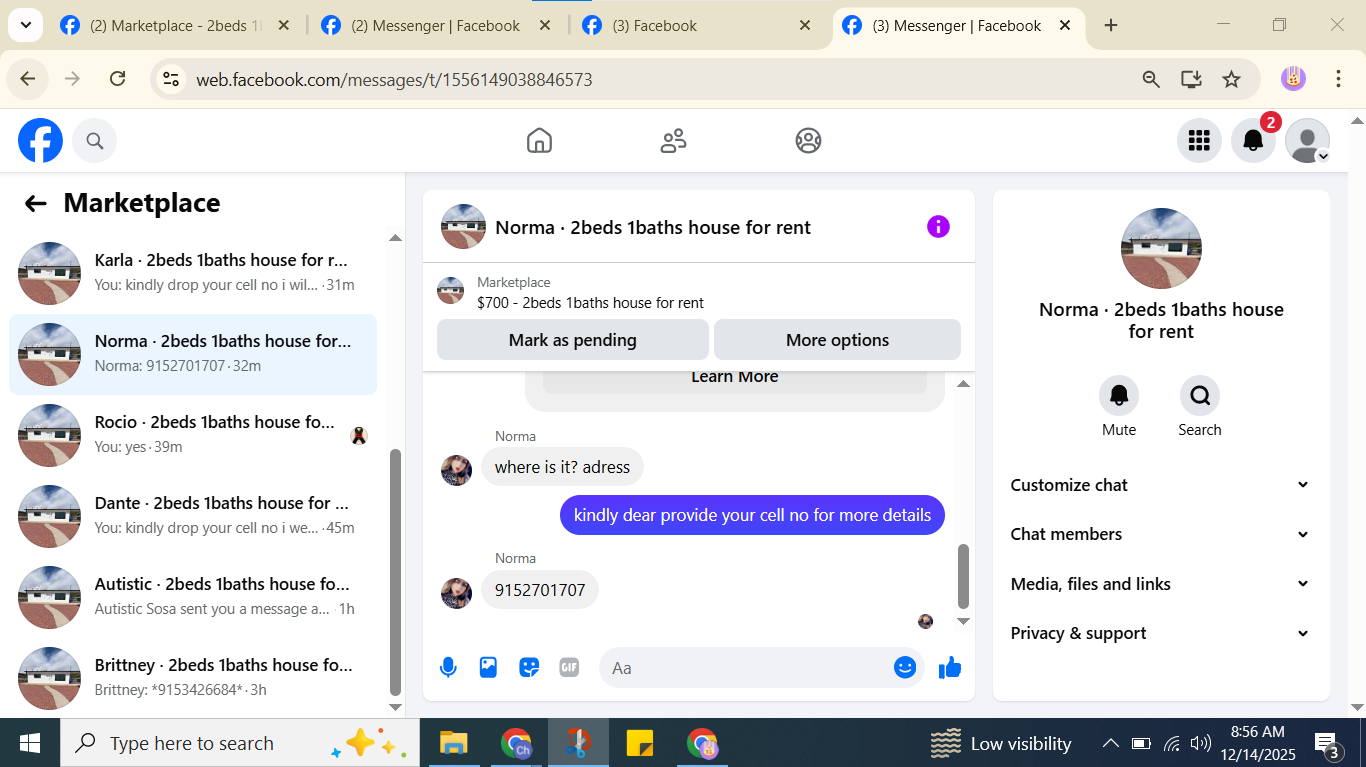This screenshot has height=767, width=1366.
Task: Open conversation information purple icon
Action: tap(938, 227)
